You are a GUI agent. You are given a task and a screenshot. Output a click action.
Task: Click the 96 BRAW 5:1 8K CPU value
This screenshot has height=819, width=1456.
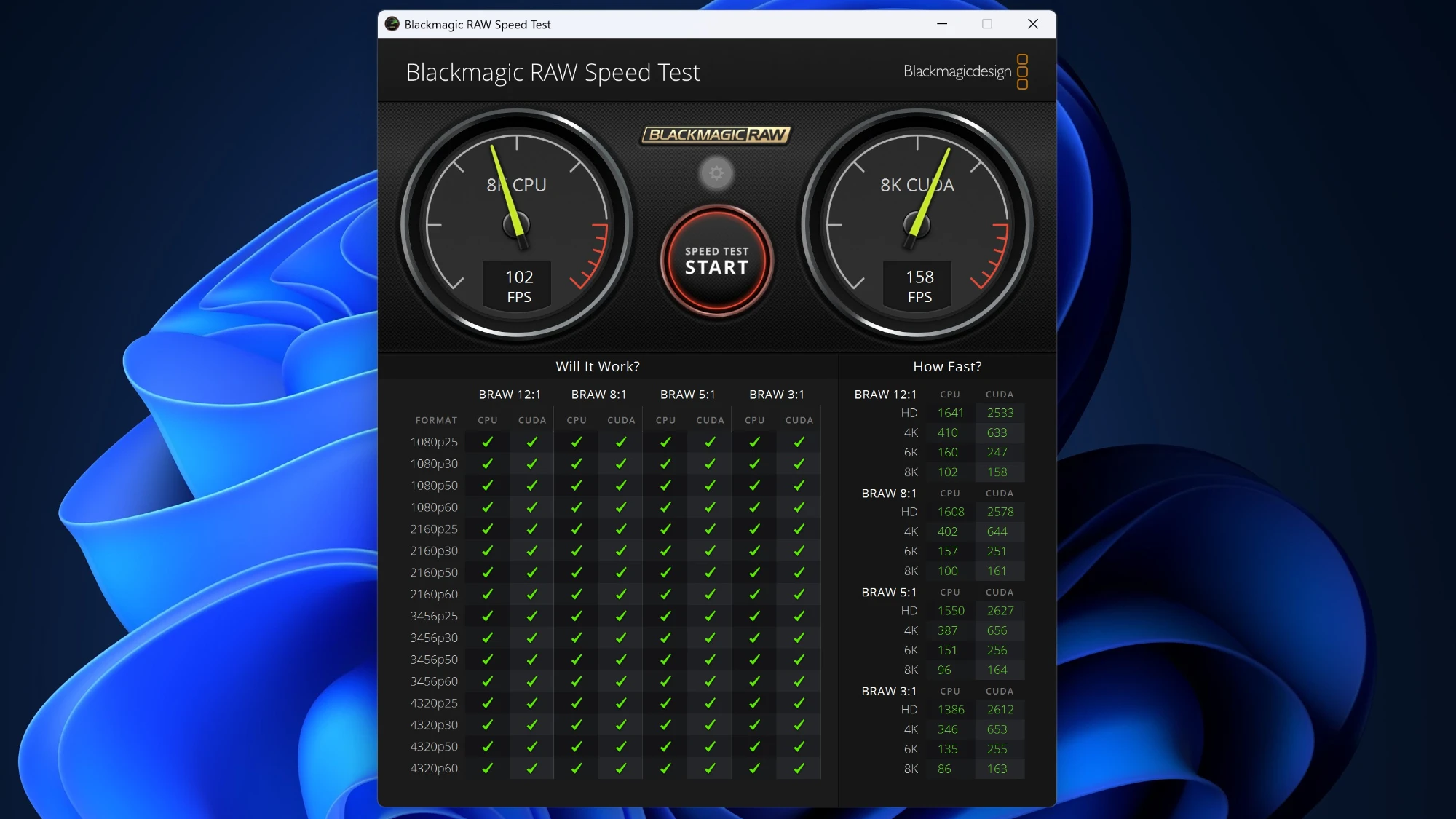[943, 670]
